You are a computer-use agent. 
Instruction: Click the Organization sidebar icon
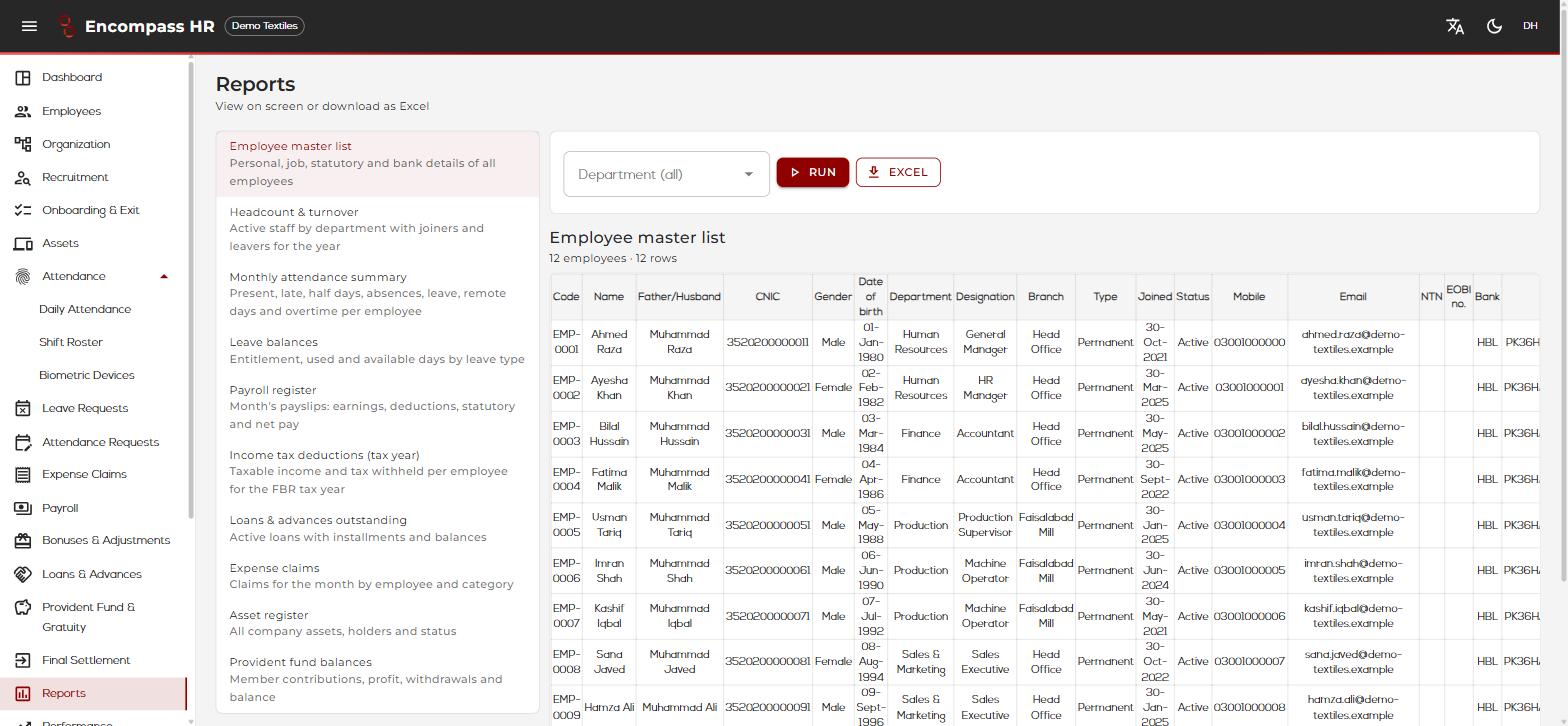[x=23, y=144]
